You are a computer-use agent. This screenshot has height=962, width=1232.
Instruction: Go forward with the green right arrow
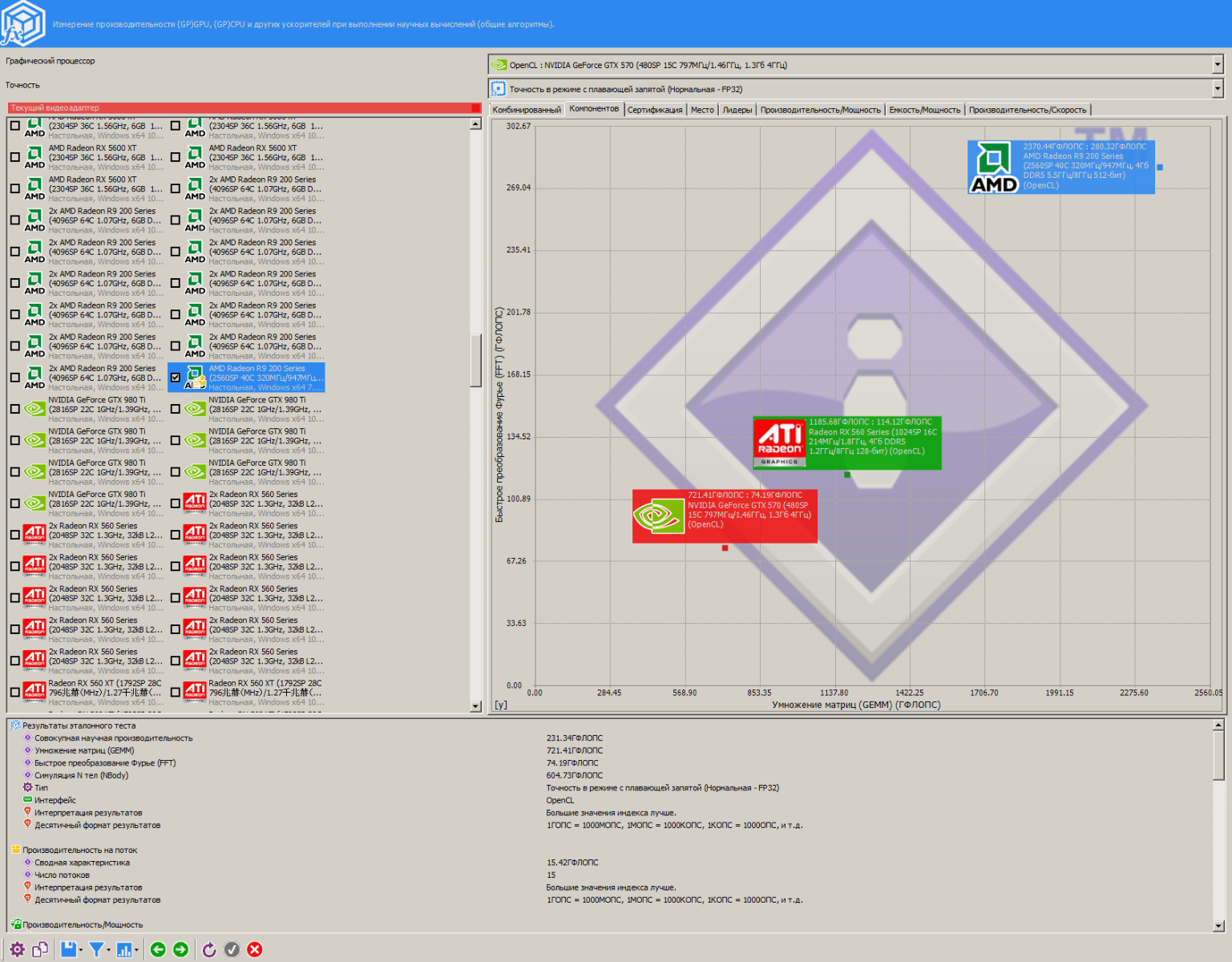click(x=181, y=949)
